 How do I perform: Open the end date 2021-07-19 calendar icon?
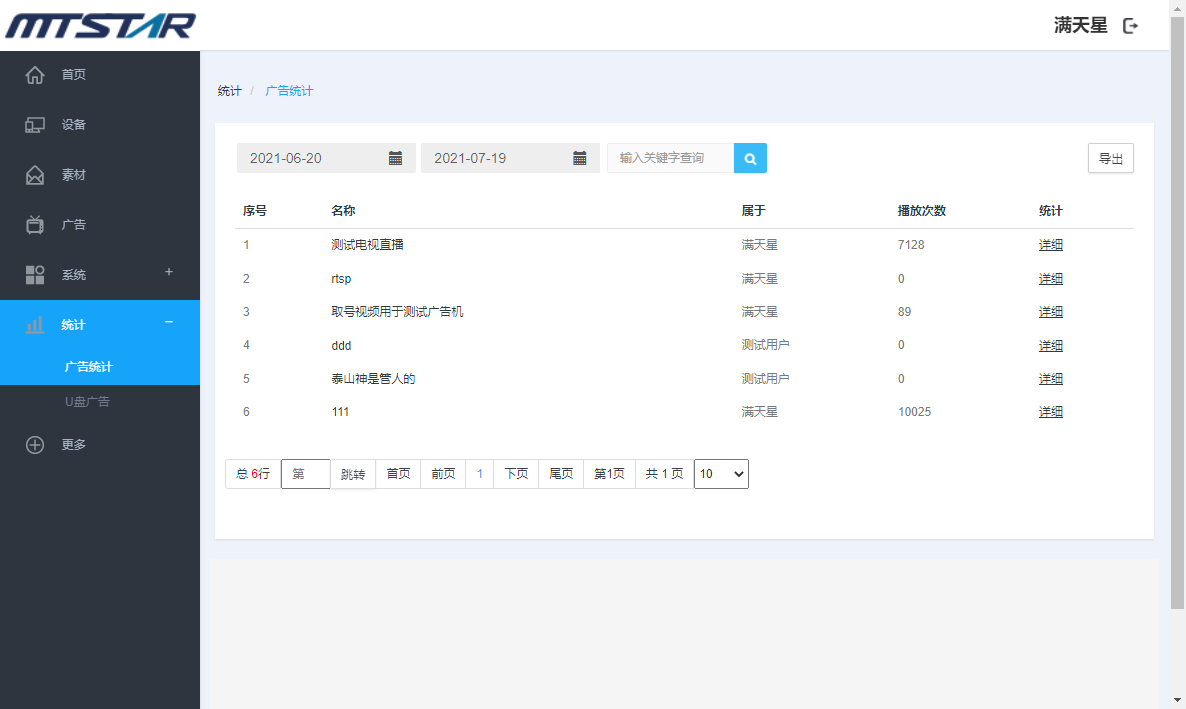(579, 158)
